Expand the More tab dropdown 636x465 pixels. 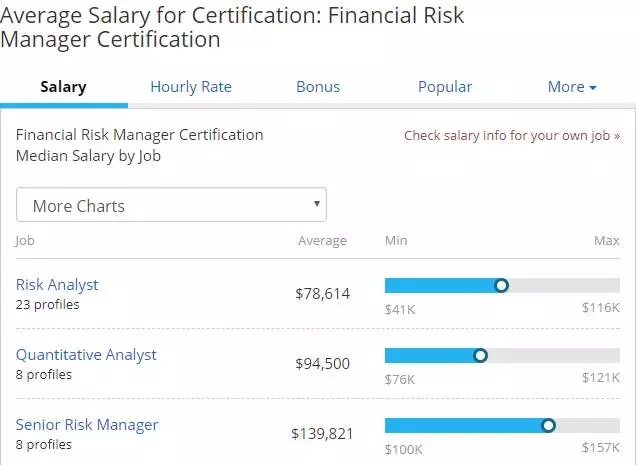tap(572, 87)
